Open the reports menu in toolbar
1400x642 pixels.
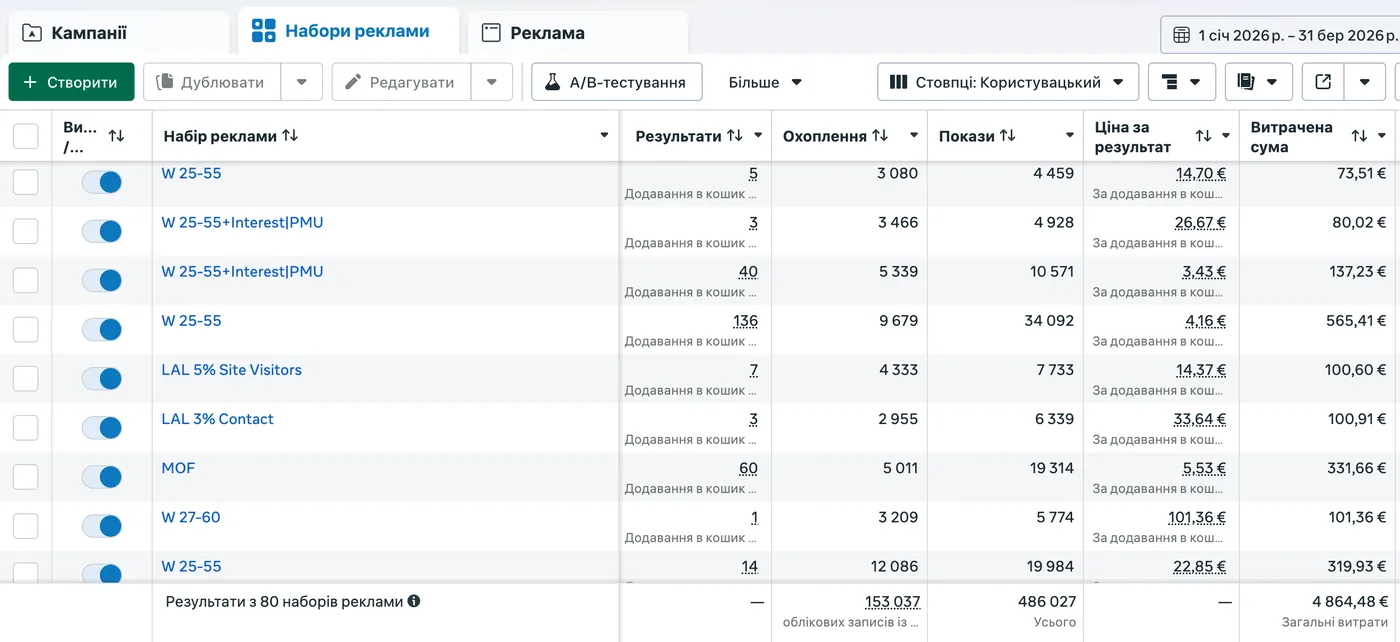pyautogui.click(x=1259, y=82)
